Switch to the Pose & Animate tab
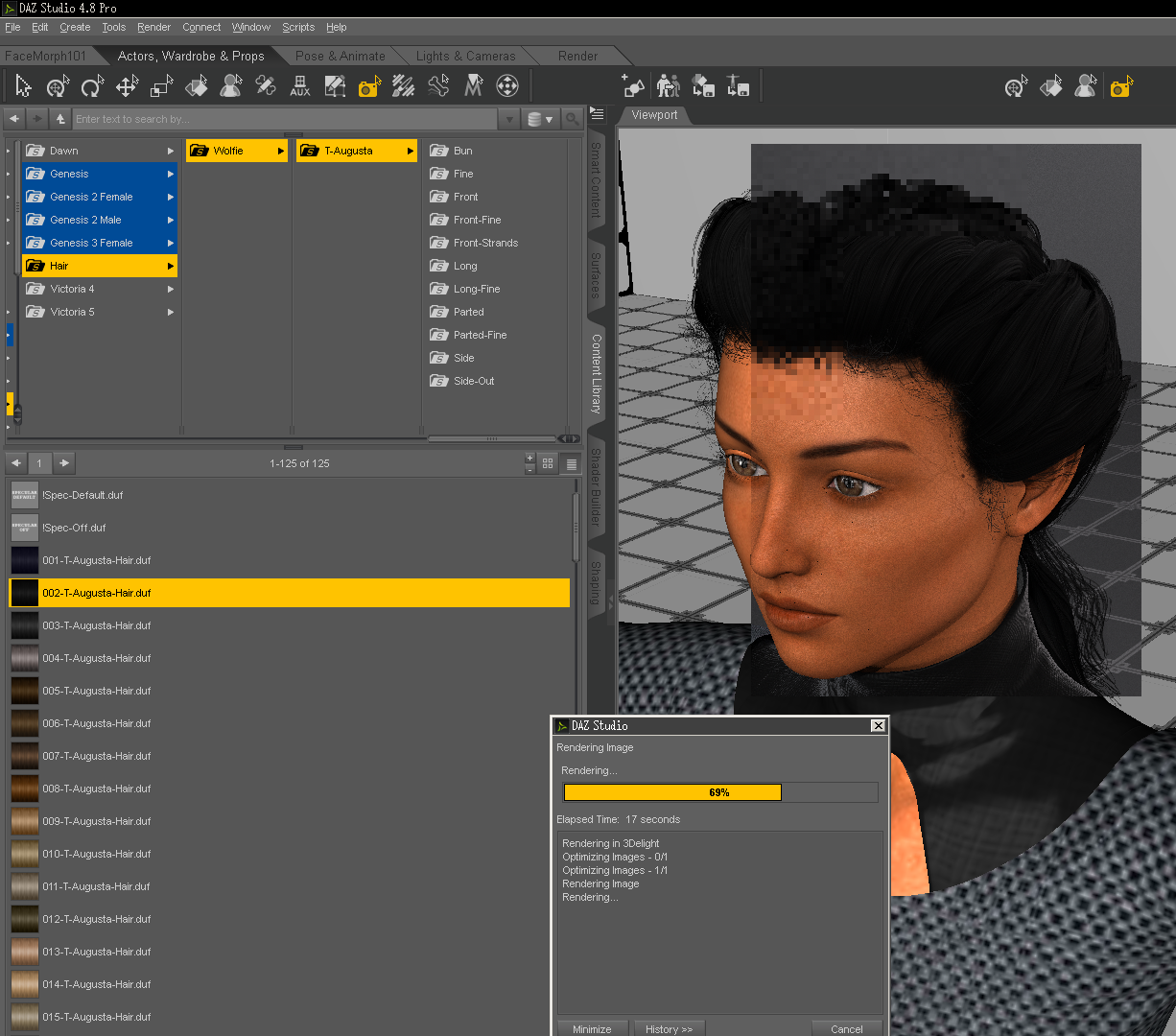The width and height of the screenshot is (1176, 1036). (x=341, y=56)
